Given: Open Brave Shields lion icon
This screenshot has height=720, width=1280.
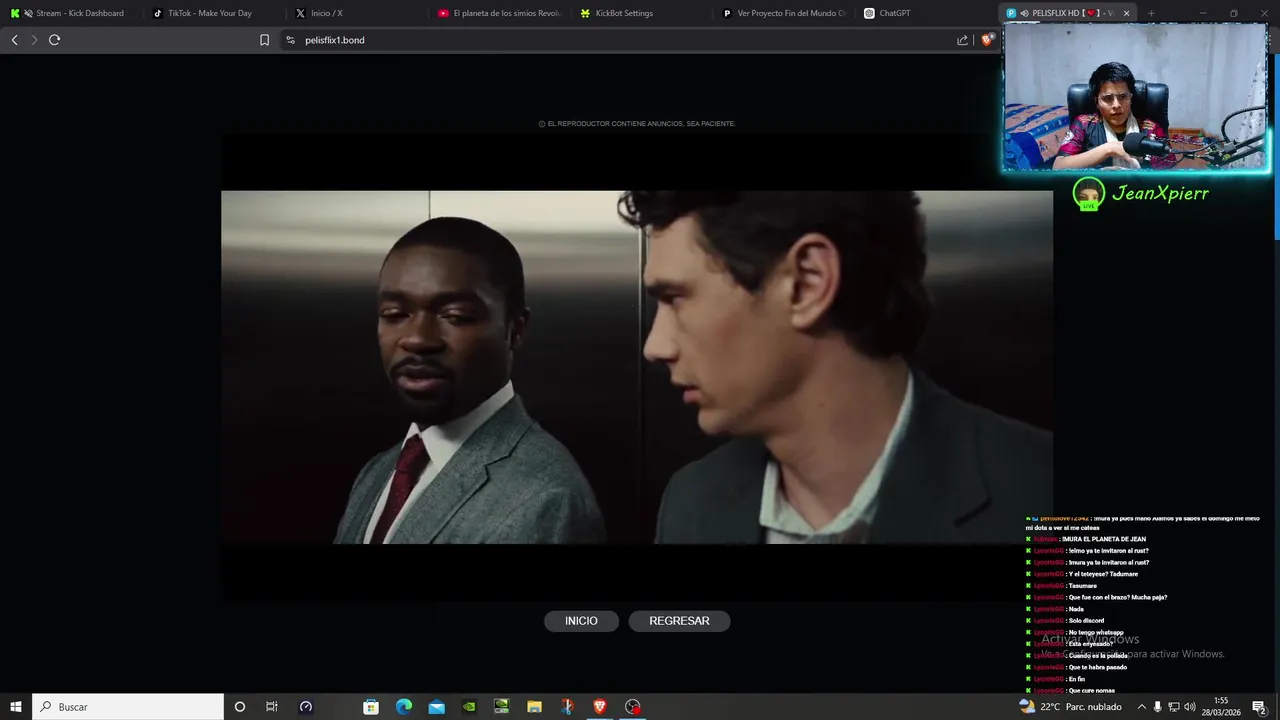Looking at the screenshot, I should [987, 40].
